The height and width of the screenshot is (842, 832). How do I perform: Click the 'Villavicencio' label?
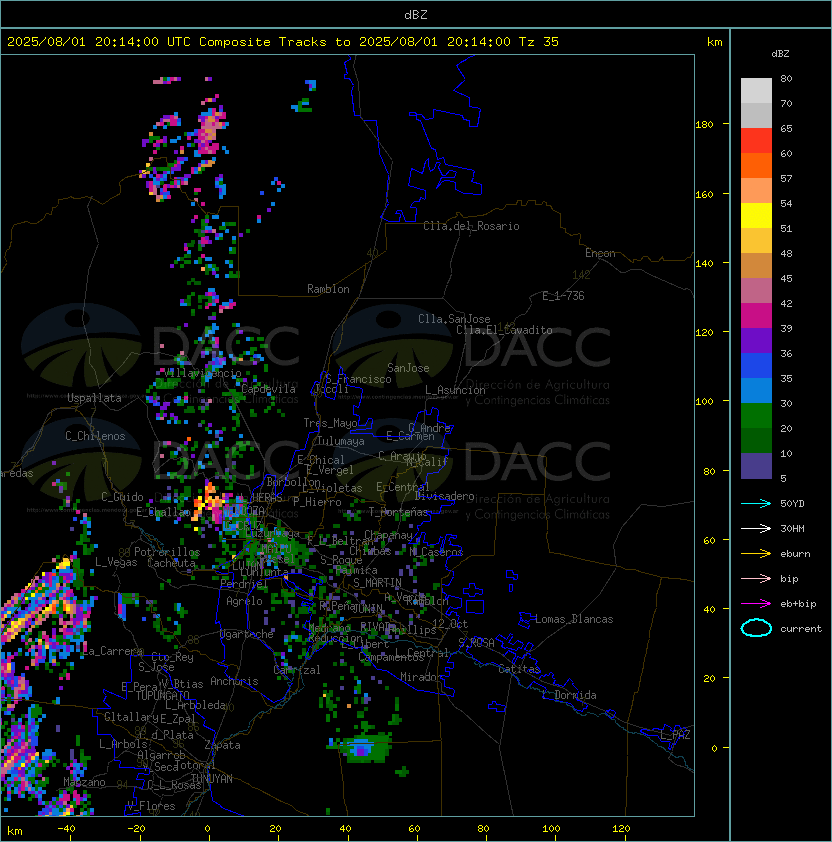pos(203,373)
